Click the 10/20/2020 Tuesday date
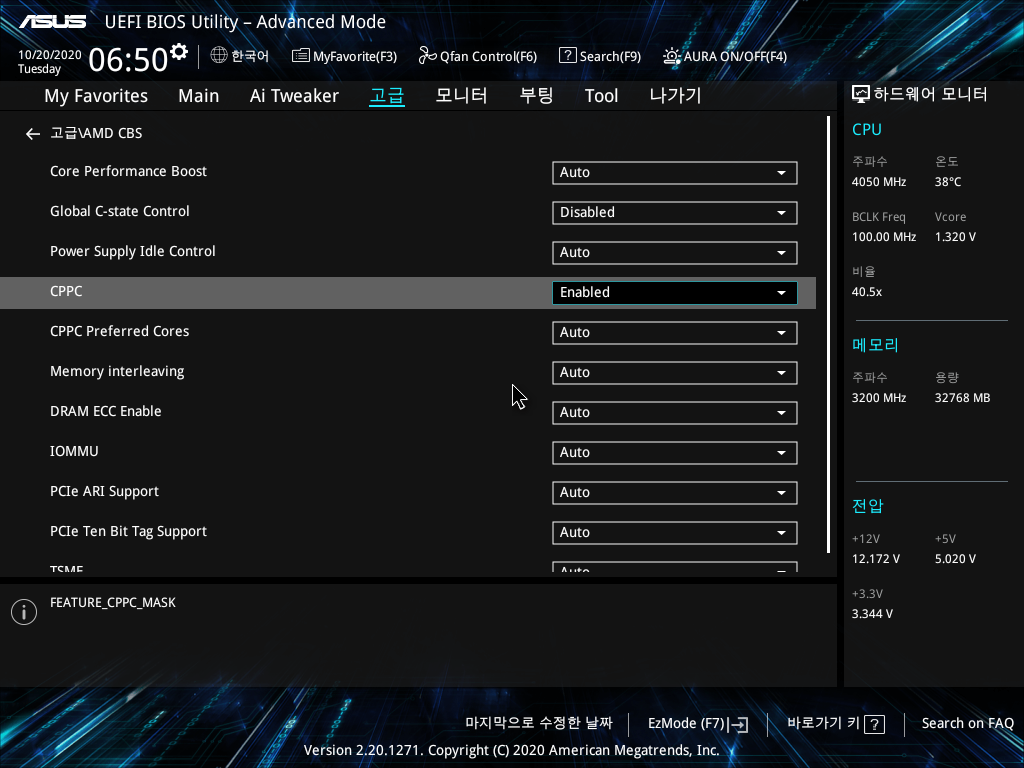Image resolution: width=1024 pixels, height=768 pixels. [50, 61]
